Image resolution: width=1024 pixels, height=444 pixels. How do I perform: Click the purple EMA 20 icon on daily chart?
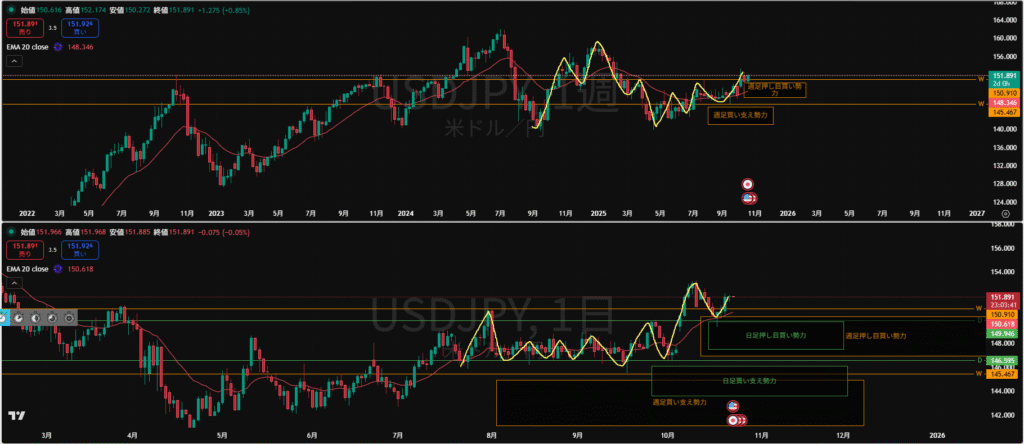[x=58, y=269]
